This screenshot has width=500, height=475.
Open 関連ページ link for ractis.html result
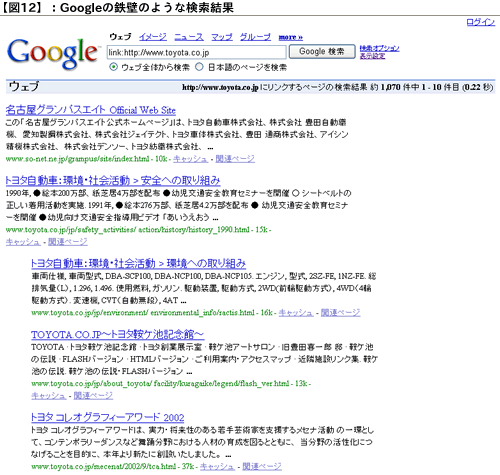coord(341,313)
